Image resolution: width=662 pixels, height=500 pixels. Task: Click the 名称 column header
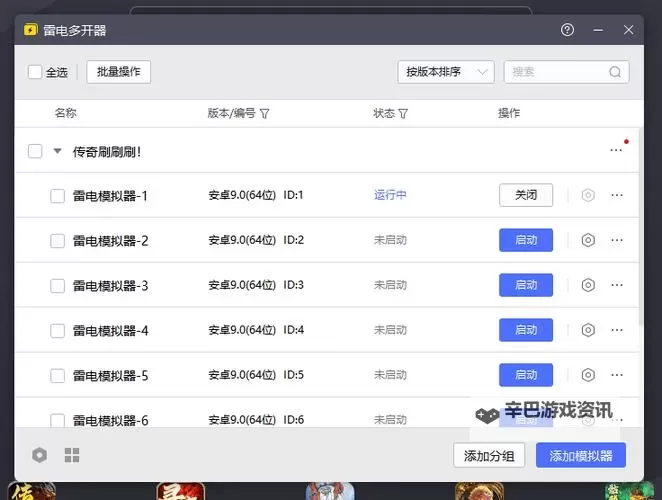[x=65, y=113]
